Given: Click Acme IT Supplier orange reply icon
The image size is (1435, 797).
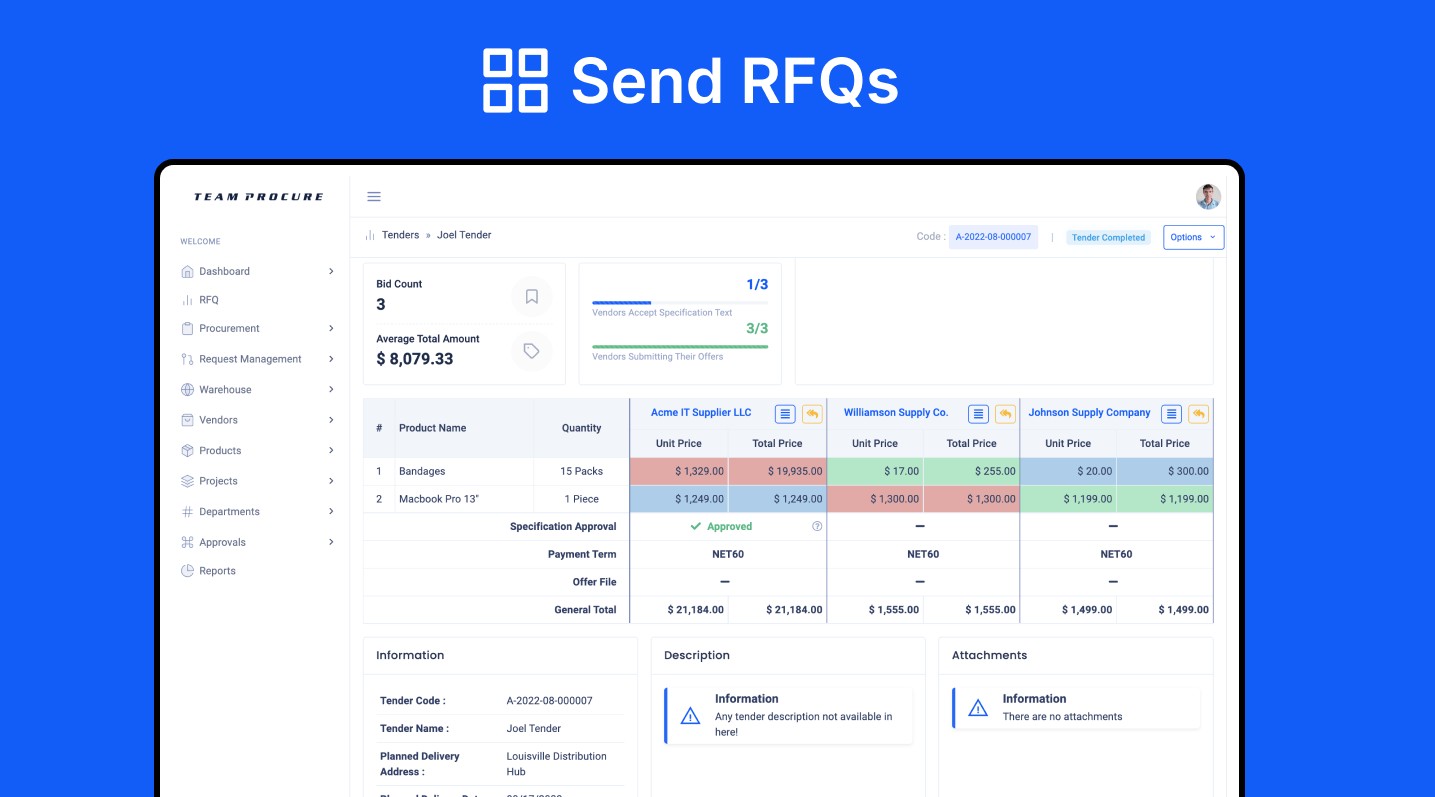Looking at the screenshot, I should point(812,414).
